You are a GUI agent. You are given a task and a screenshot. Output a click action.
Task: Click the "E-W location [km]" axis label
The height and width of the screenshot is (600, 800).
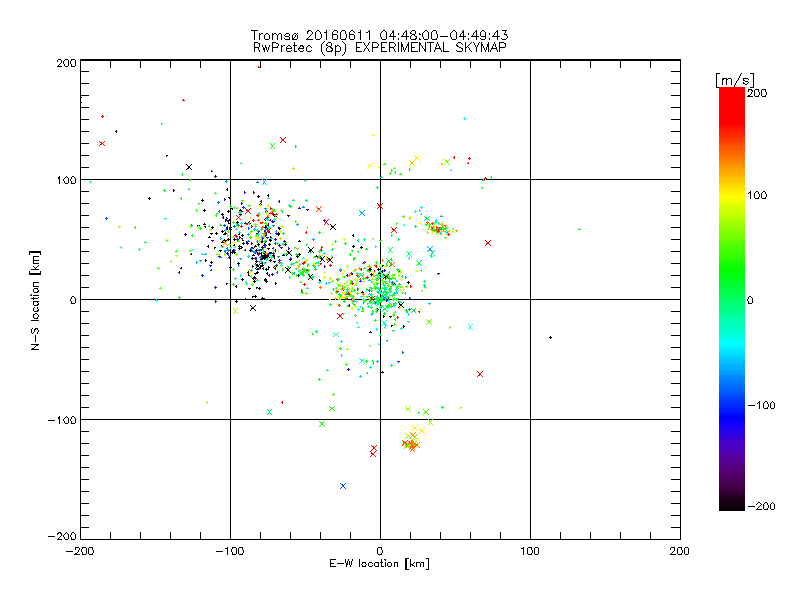click(379, 563)
